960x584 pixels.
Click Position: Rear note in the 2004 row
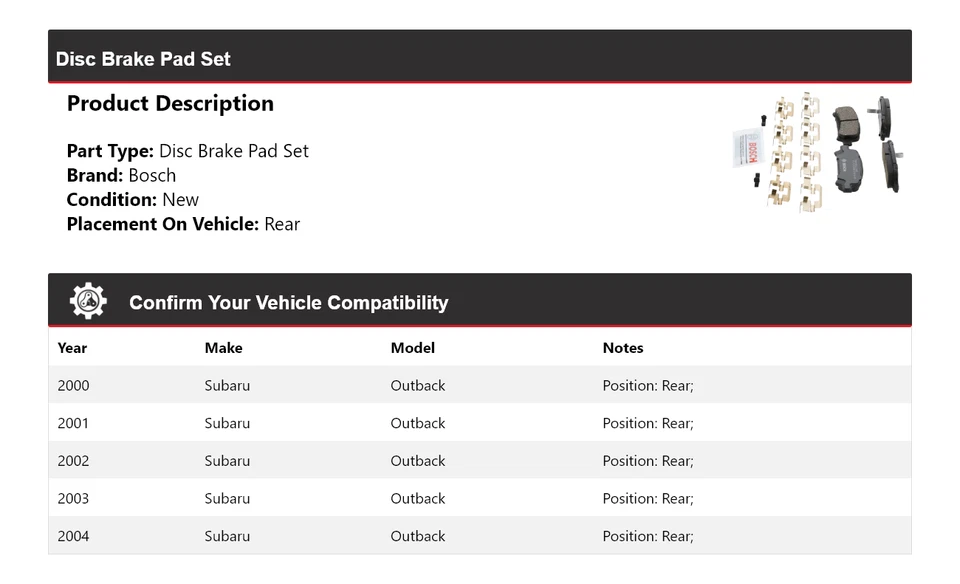(x=647, y=536)
